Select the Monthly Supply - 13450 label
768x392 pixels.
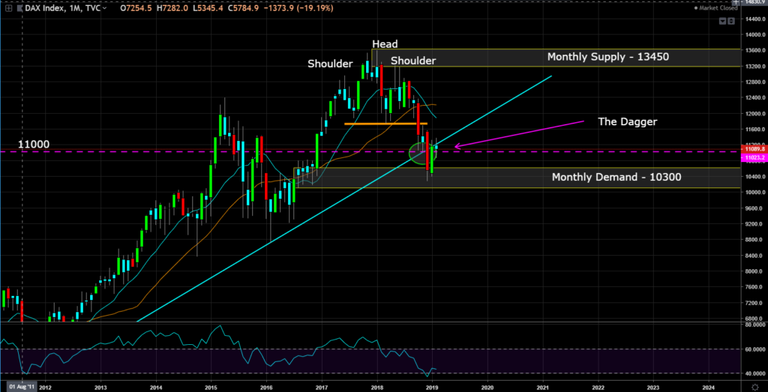point(608,57)
